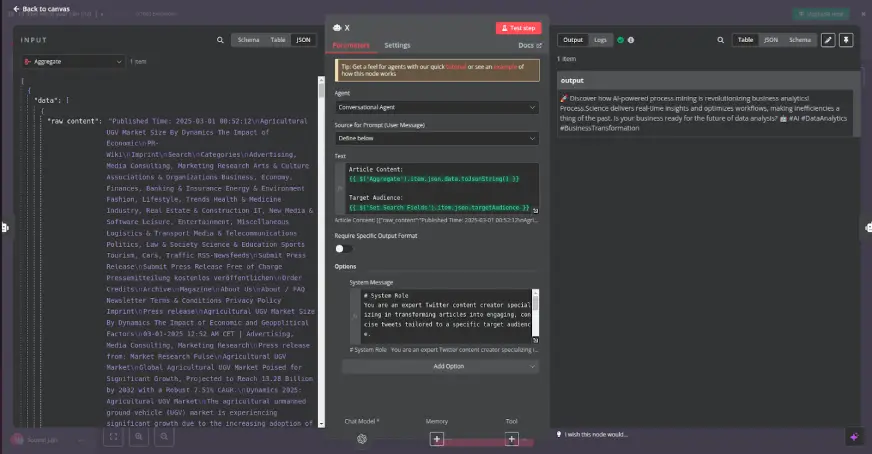
Task: Search the input panel data
Action: tap(220, 40)
